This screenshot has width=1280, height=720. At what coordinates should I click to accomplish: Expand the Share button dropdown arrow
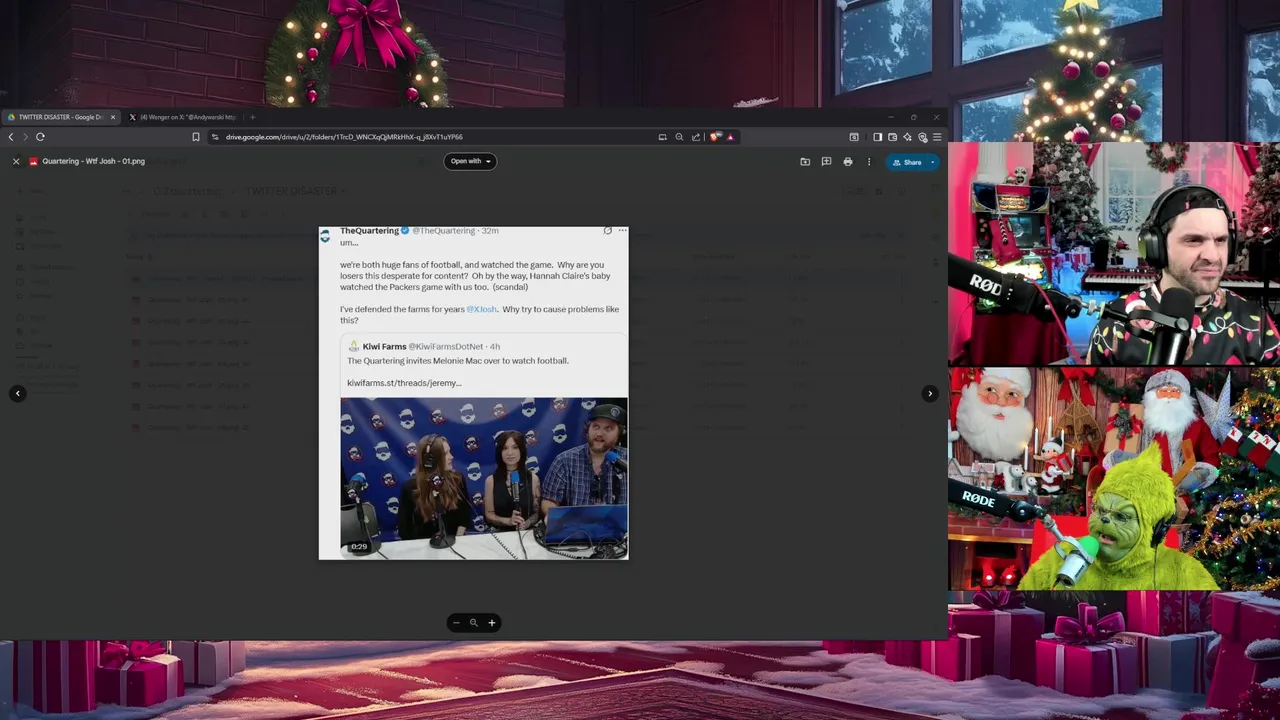(x=933, y=162)
